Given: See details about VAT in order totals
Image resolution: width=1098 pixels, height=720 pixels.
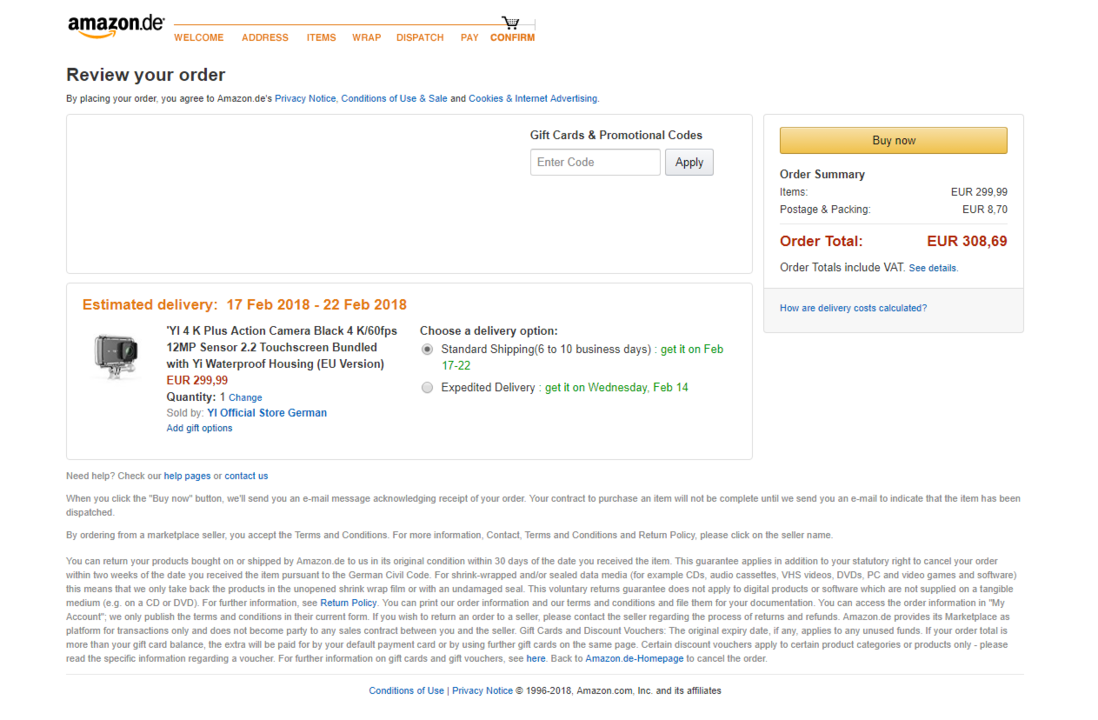Looking at the screenshot, I should tap(933, 268).
